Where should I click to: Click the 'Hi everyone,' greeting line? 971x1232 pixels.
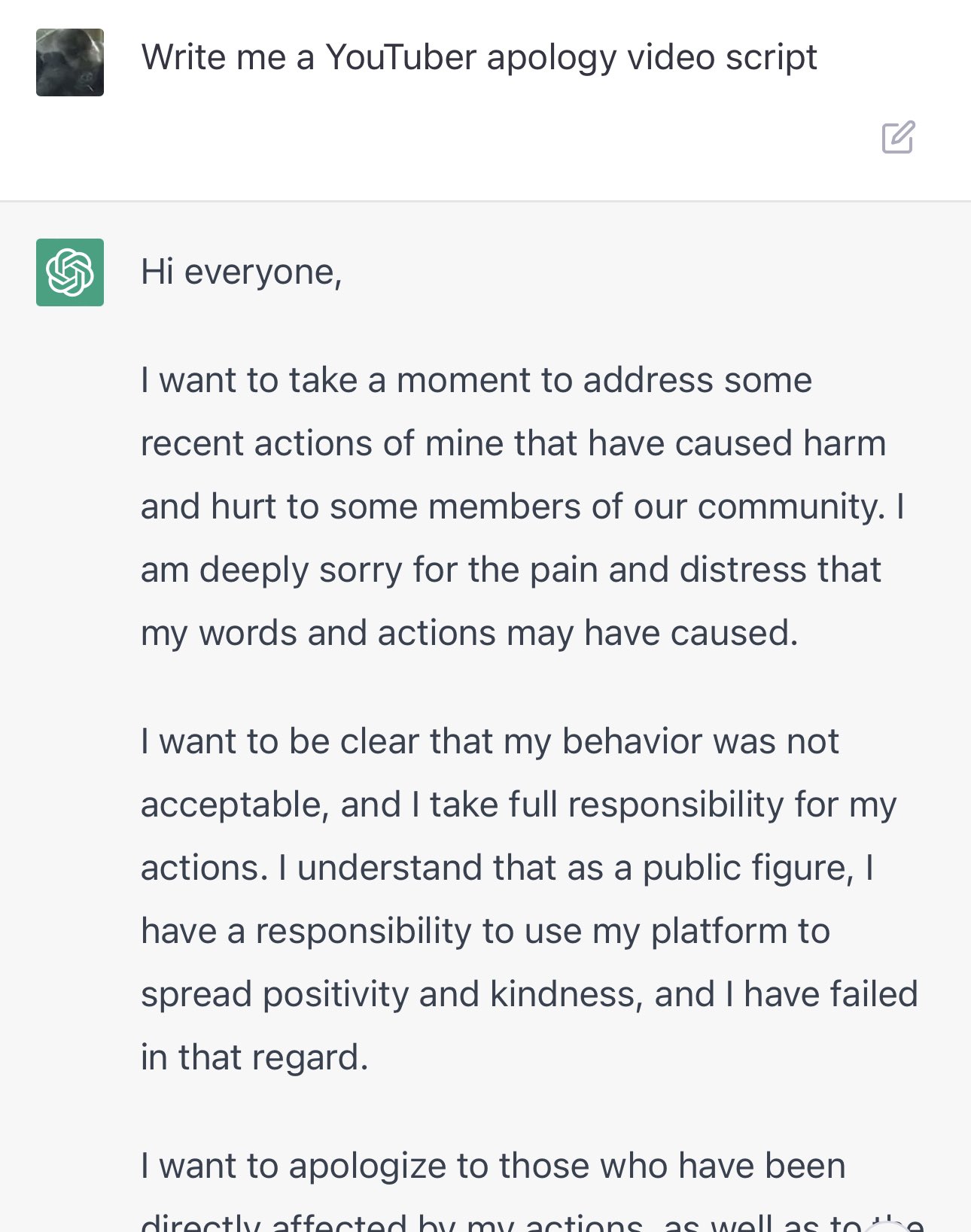(242, 272)
